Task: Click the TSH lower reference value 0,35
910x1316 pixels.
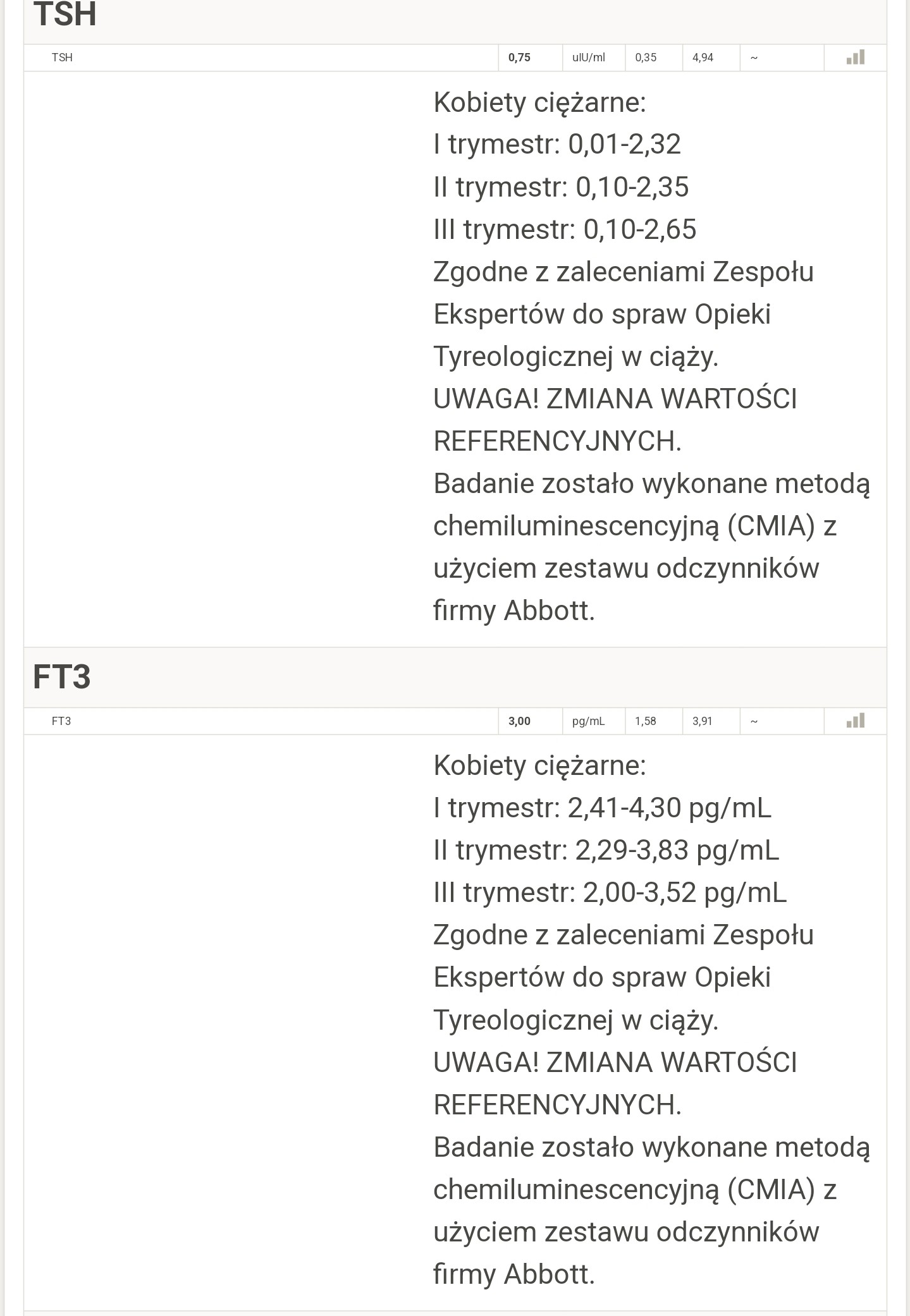Action: [646, 58]
